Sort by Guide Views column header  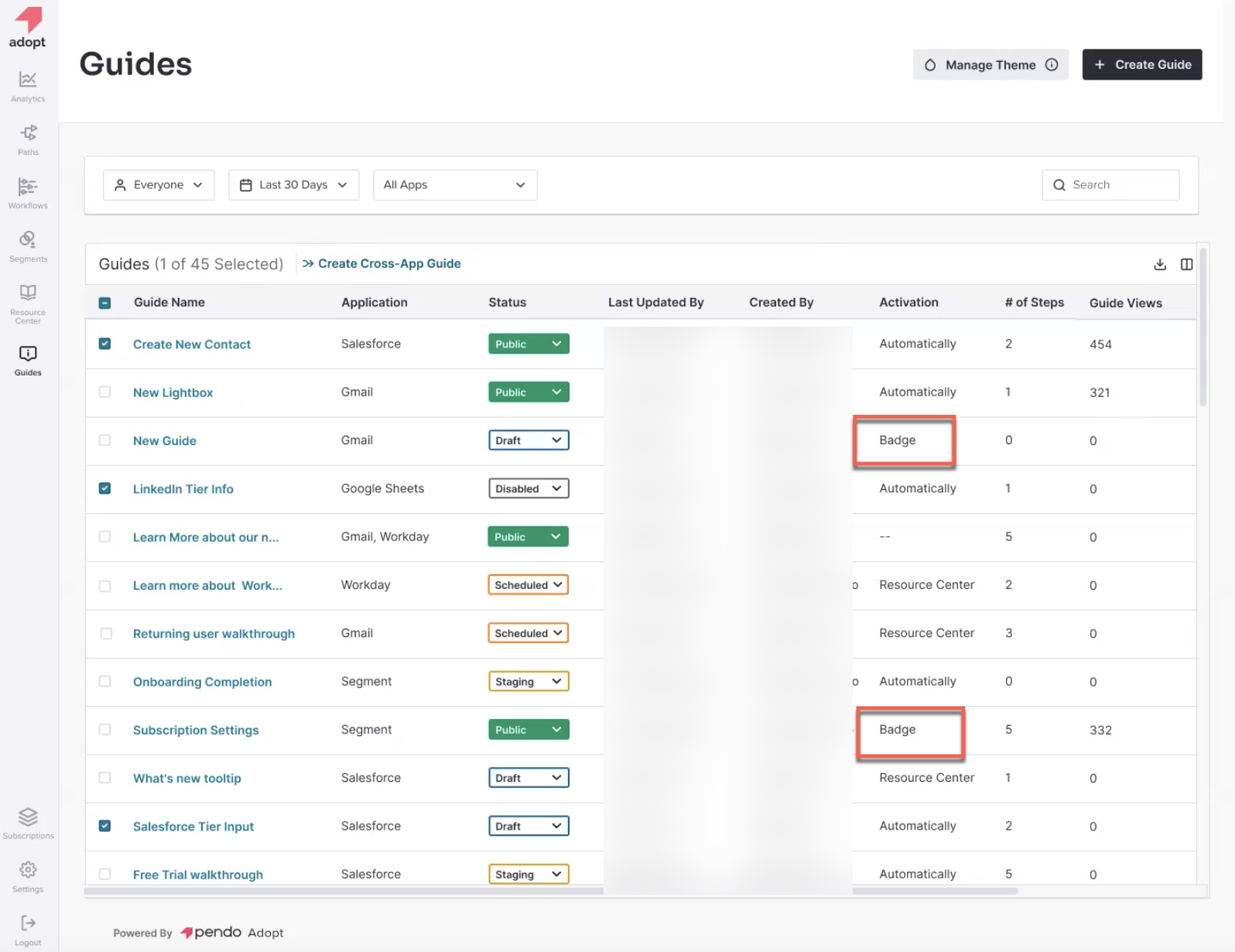1126,303
